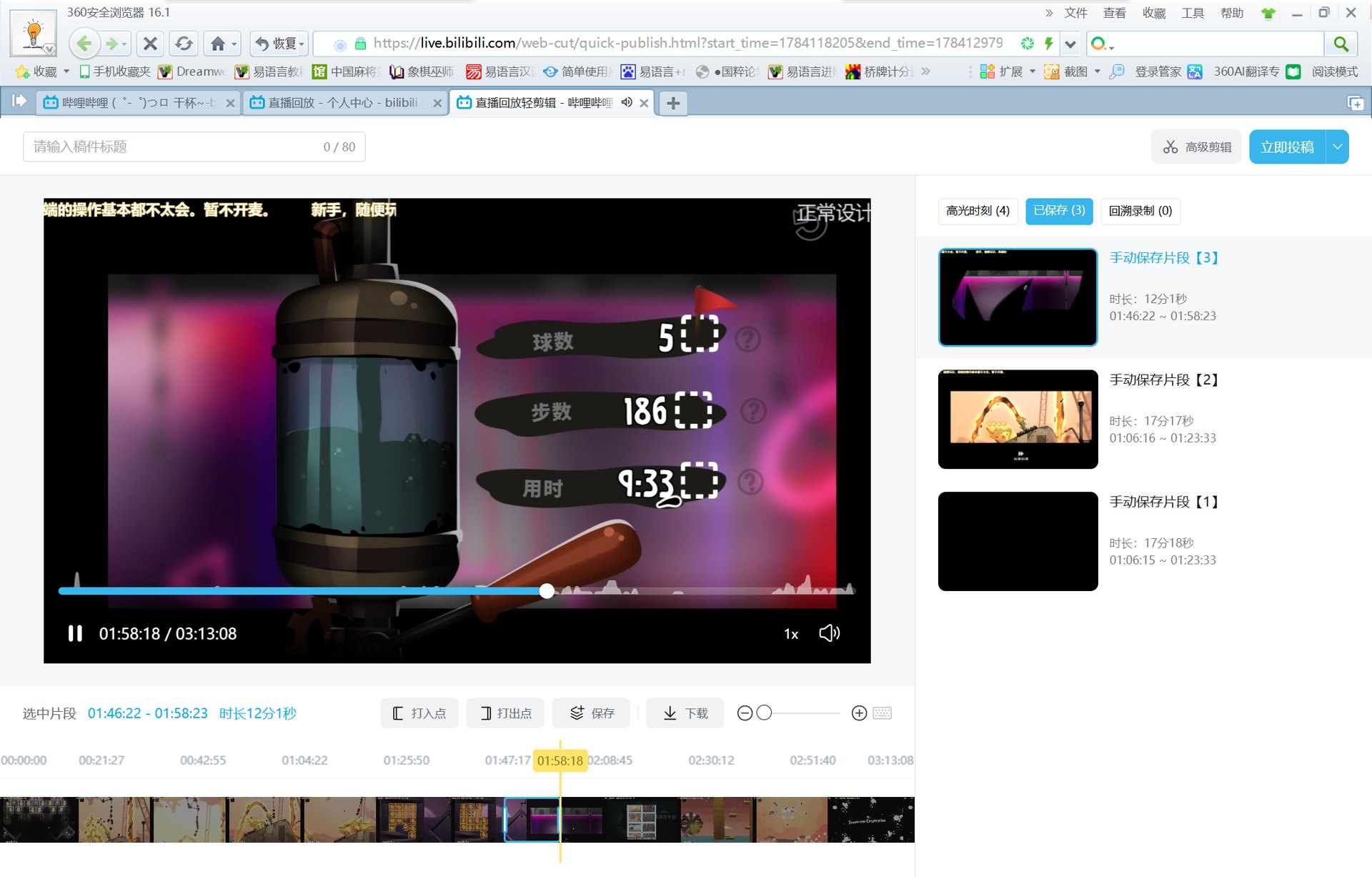The height and width of the screenshot is (877, 1372).
Task: Open the 帮助 menu
Action: [x=1231, y=13]
